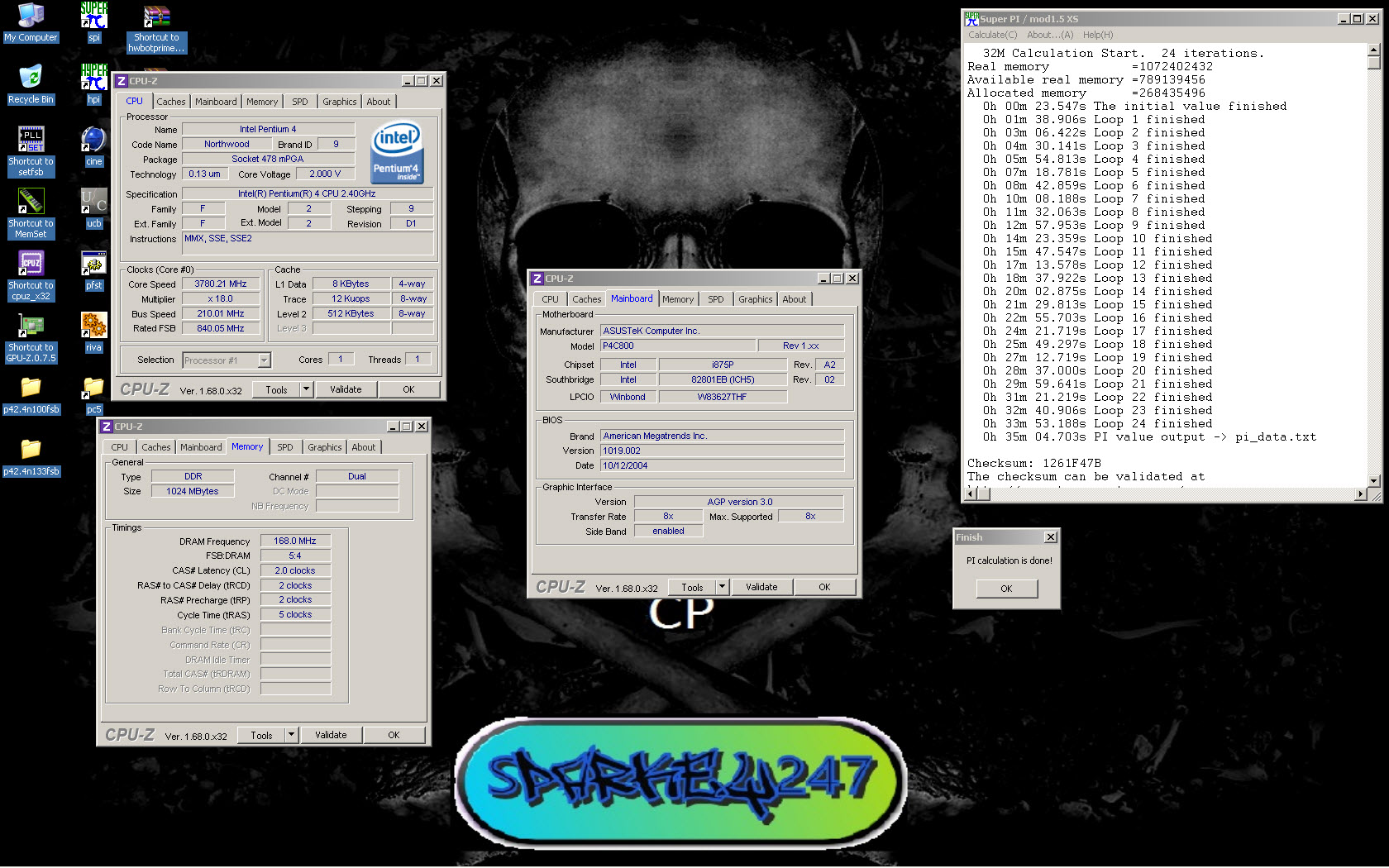The width and height of the screenshot is (1389, 868).
Task: Click the memory size value 1024 MBytes
Action: (193, 491)
